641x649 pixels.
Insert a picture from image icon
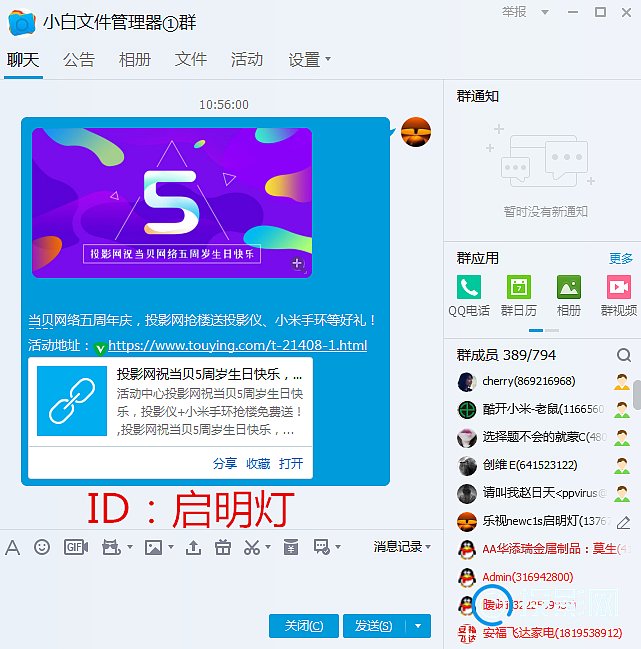[153, 547]
